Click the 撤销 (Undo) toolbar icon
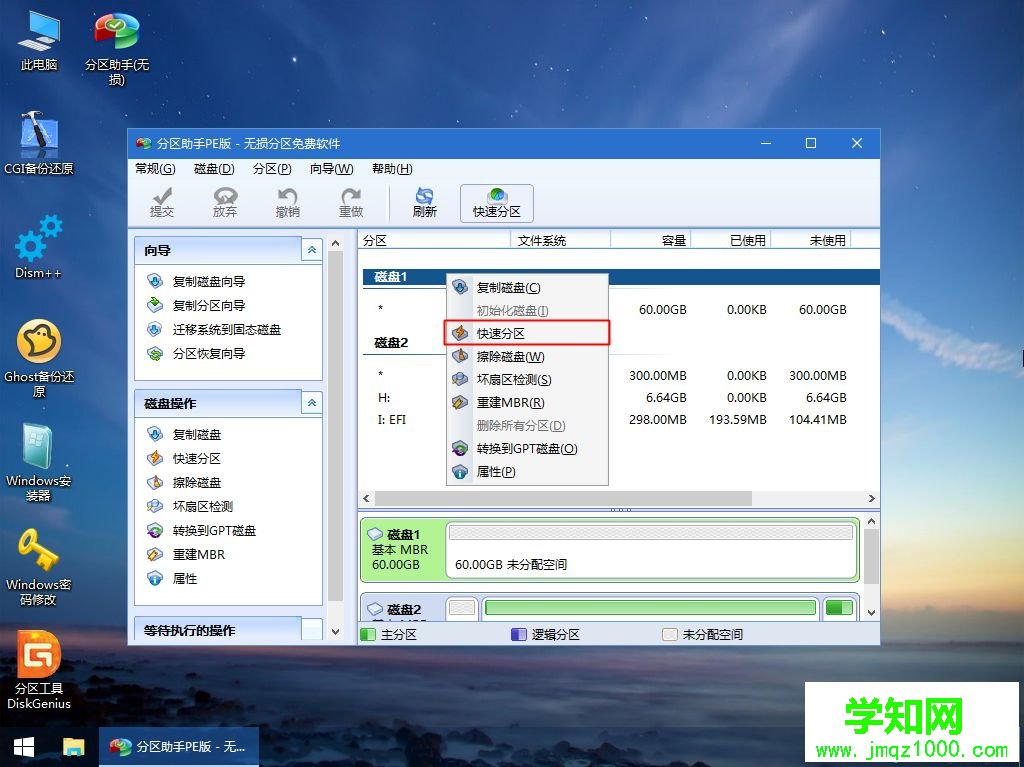Screen dimensions: 1024x767 [x=288, y=203]
